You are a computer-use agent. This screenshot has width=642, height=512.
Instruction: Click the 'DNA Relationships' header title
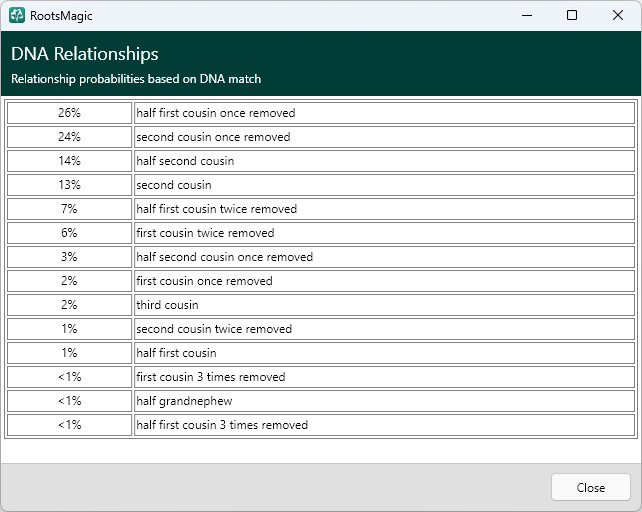pyautogui.click(x=85, y=54)
